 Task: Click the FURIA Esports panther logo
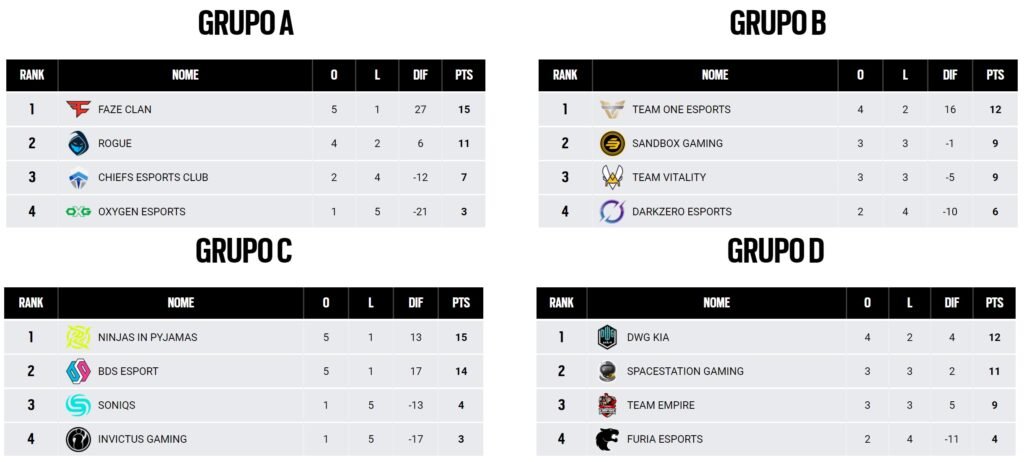(x=608, y=440)
